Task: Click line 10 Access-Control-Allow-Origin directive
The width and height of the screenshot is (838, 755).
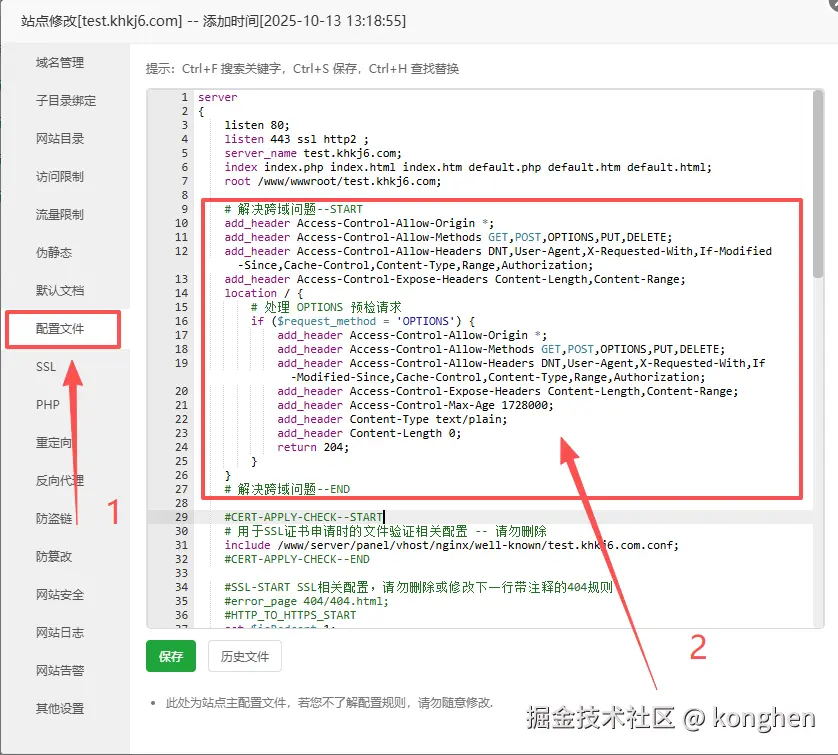Action: coord(359,223)
